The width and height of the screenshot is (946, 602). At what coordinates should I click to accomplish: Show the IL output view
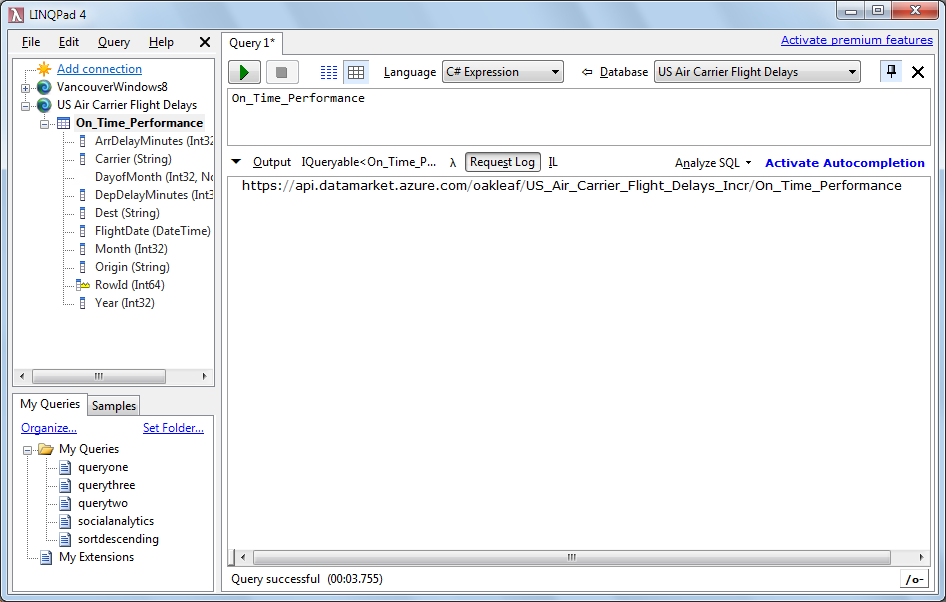tap(553, 162)
